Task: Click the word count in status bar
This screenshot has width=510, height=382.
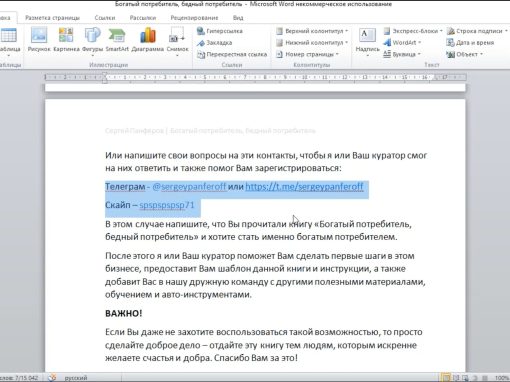Action: [x=19, y=378]
